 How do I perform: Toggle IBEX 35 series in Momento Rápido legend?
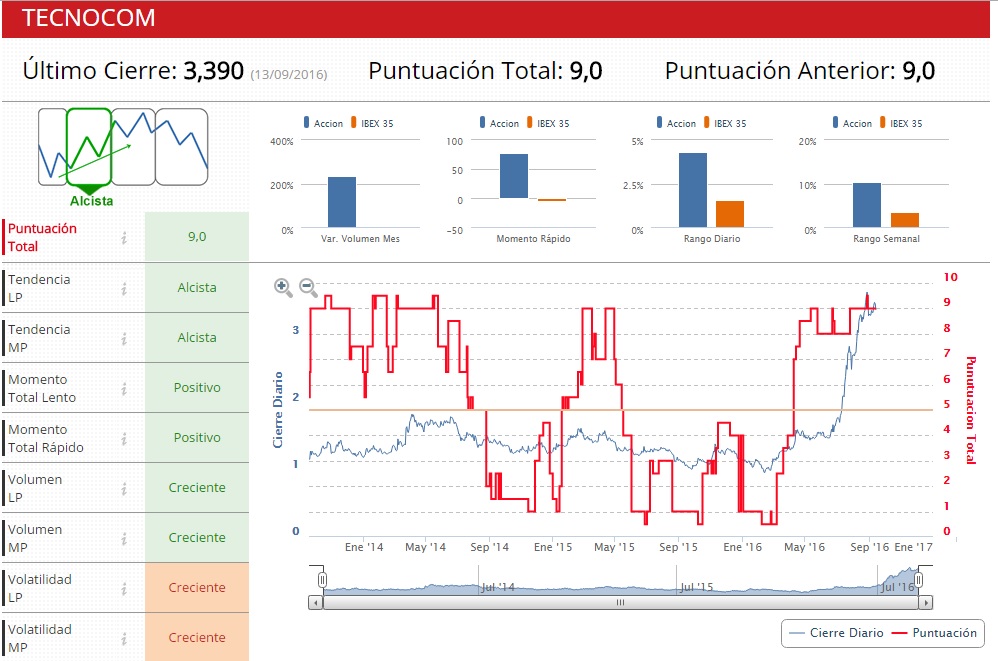click(549, 123)
